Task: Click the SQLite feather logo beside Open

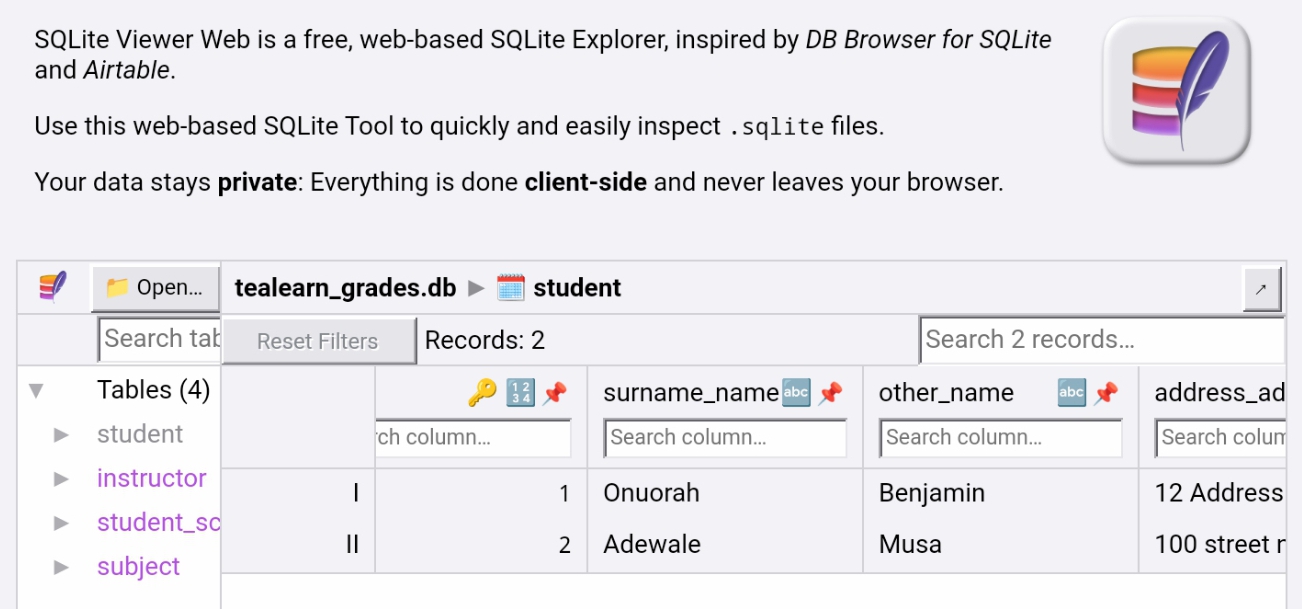Action: 53,287
